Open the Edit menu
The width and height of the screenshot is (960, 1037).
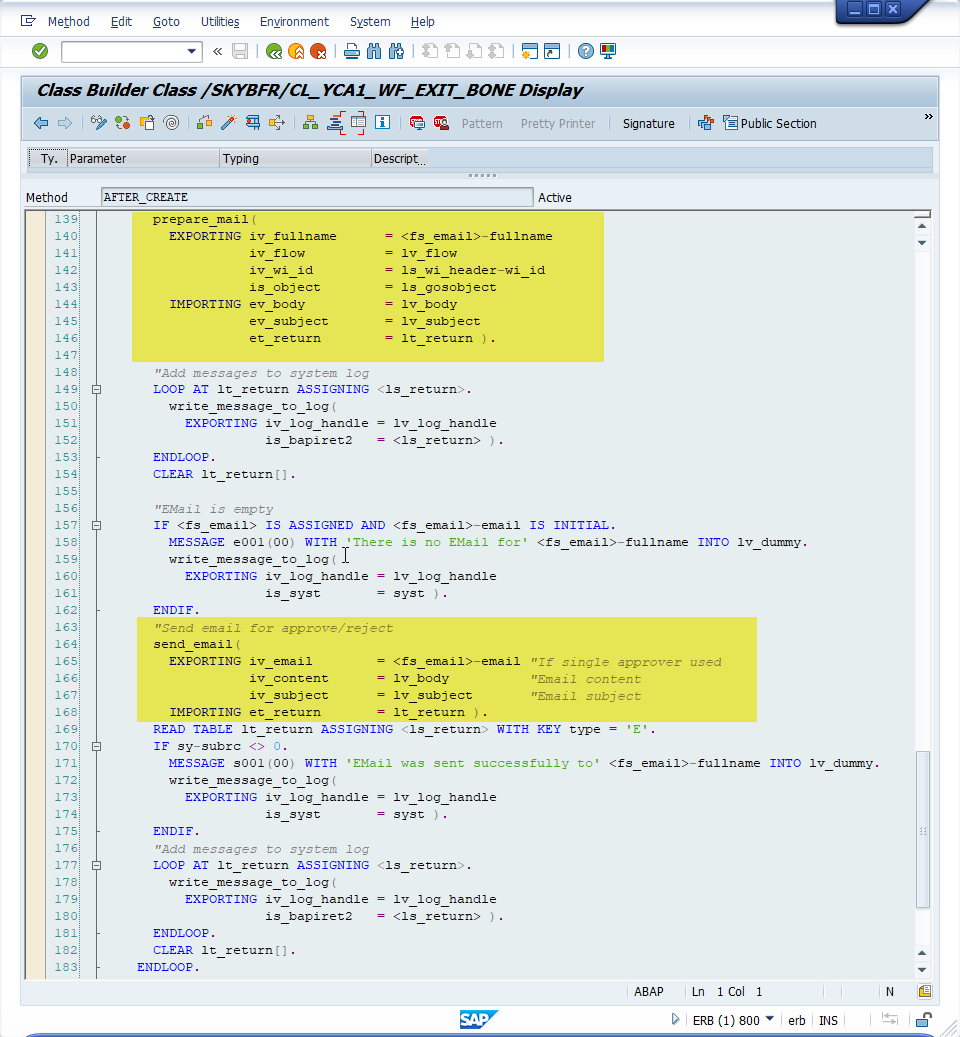tap(121, 21)
